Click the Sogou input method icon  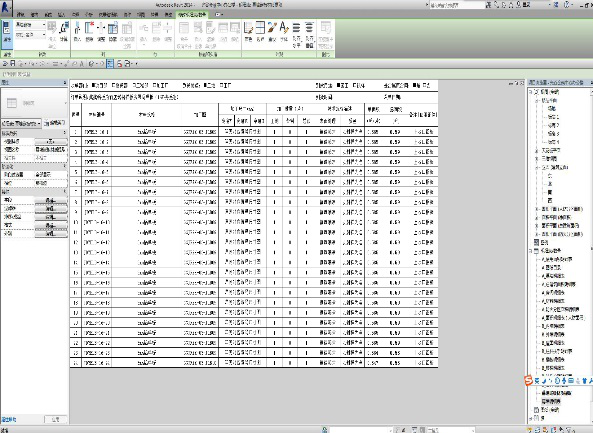pyautogui.click(x=528, y=380)
